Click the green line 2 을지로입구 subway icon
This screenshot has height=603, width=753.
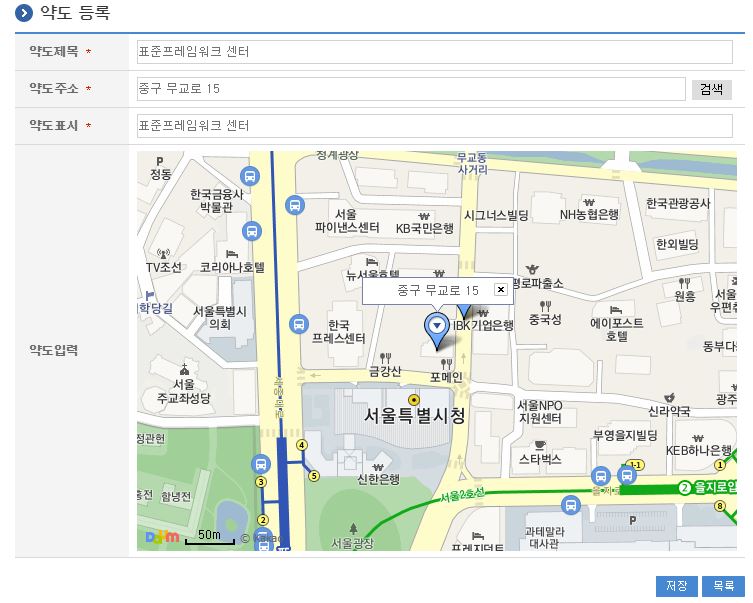(685, 488)
